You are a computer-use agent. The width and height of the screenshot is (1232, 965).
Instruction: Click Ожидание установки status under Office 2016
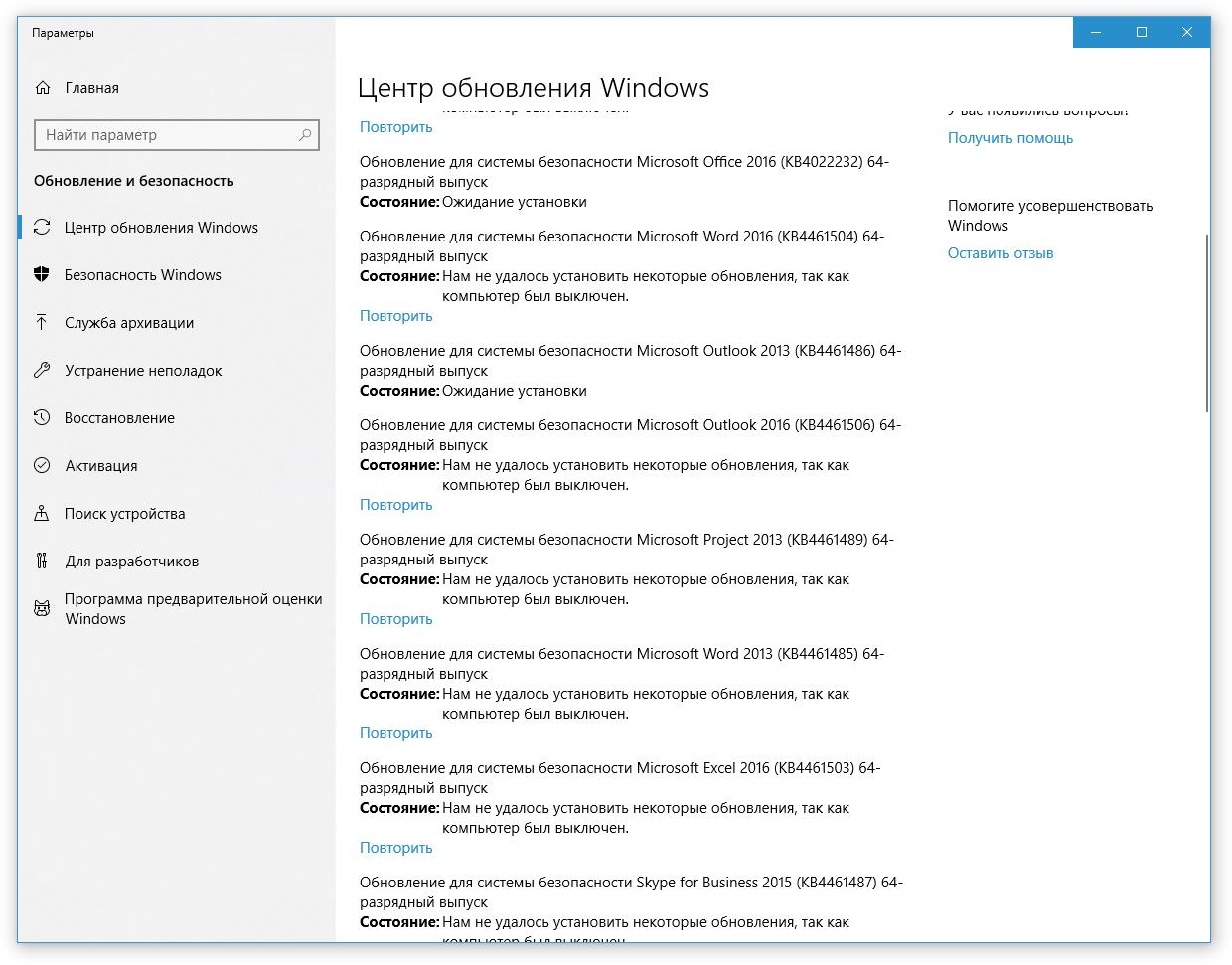[x=515, y=202]
